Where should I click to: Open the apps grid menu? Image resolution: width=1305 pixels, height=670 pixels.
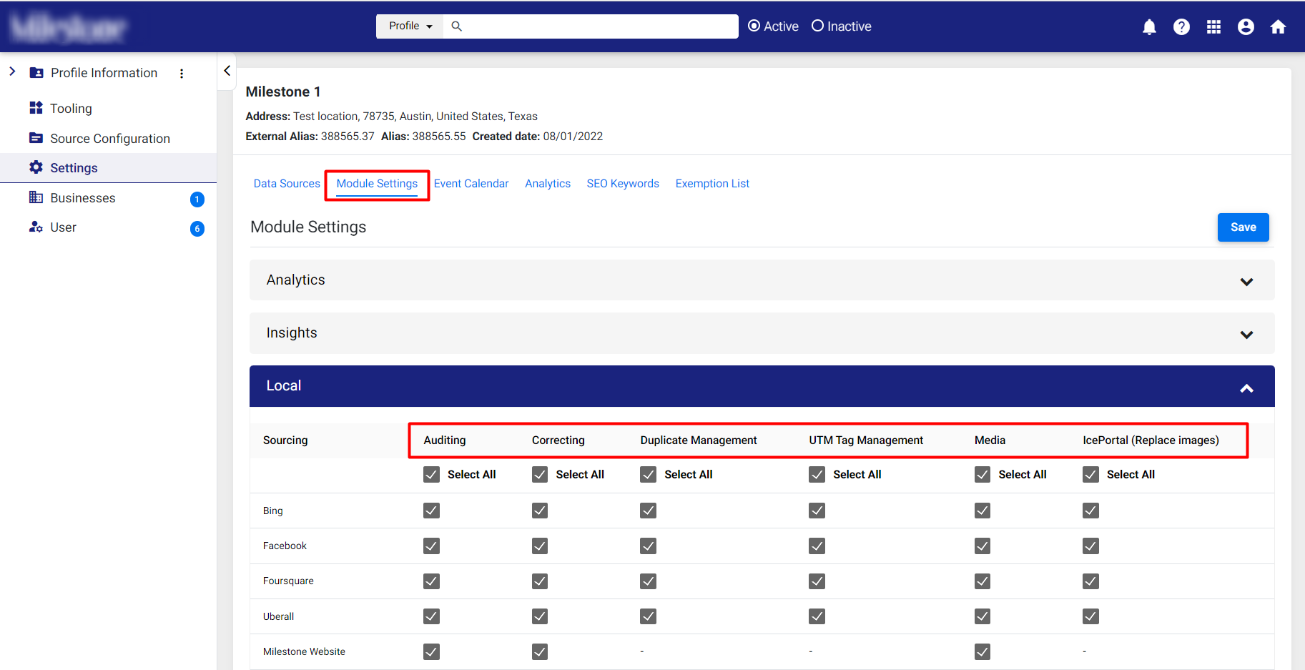(1213, 27)
